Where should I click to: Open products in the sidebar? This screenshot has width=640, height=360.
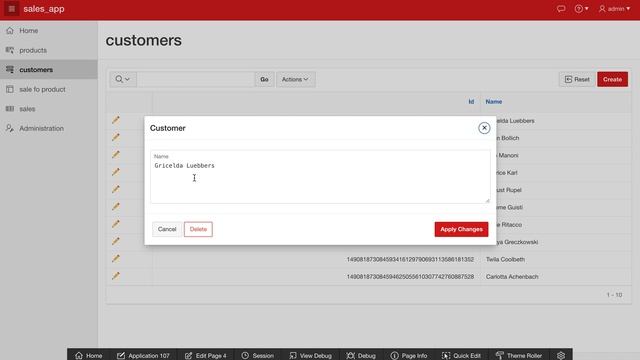[49, 50]
